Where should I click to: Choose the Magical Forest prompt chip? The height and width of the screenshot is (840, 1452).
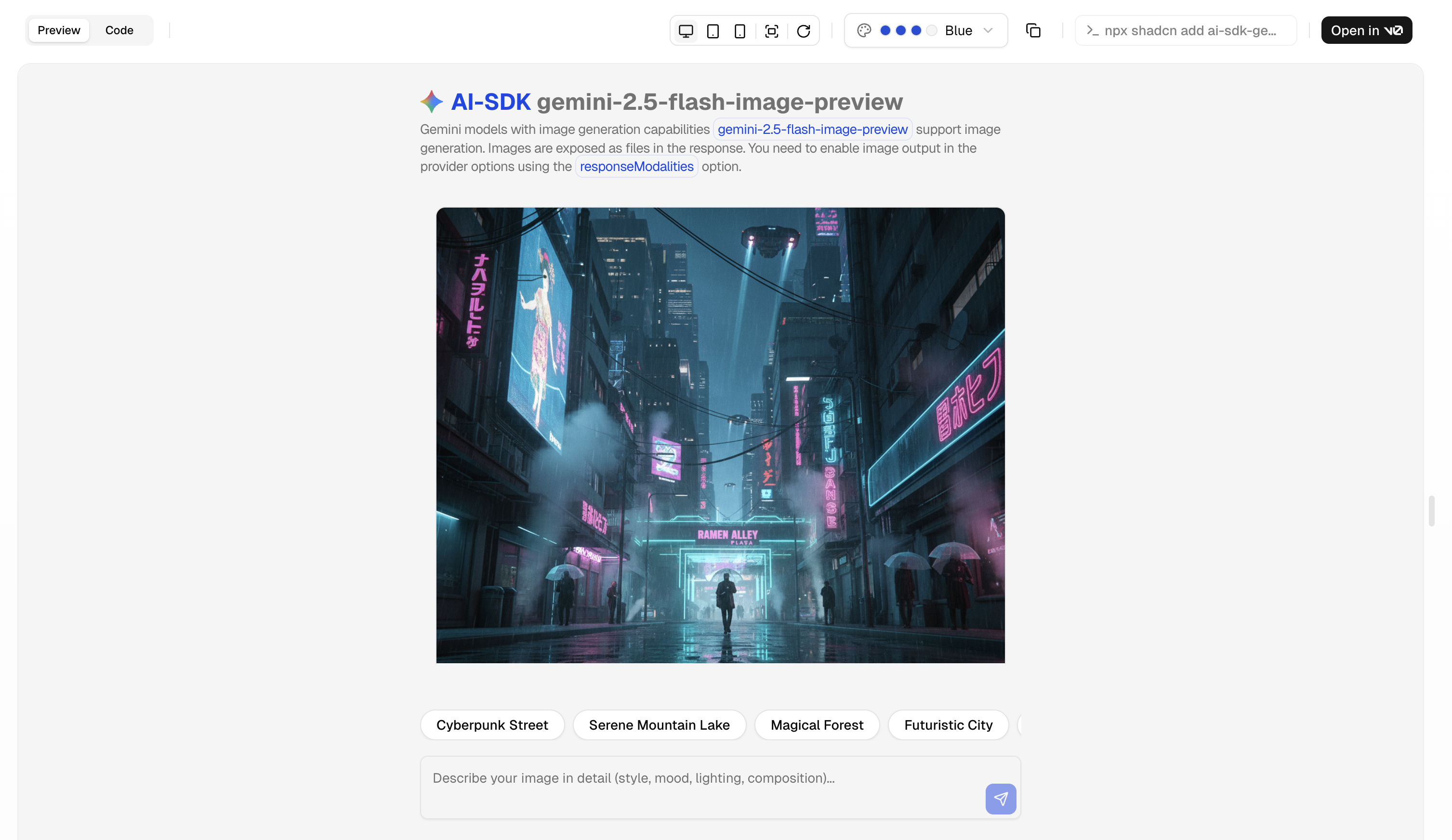817,725
